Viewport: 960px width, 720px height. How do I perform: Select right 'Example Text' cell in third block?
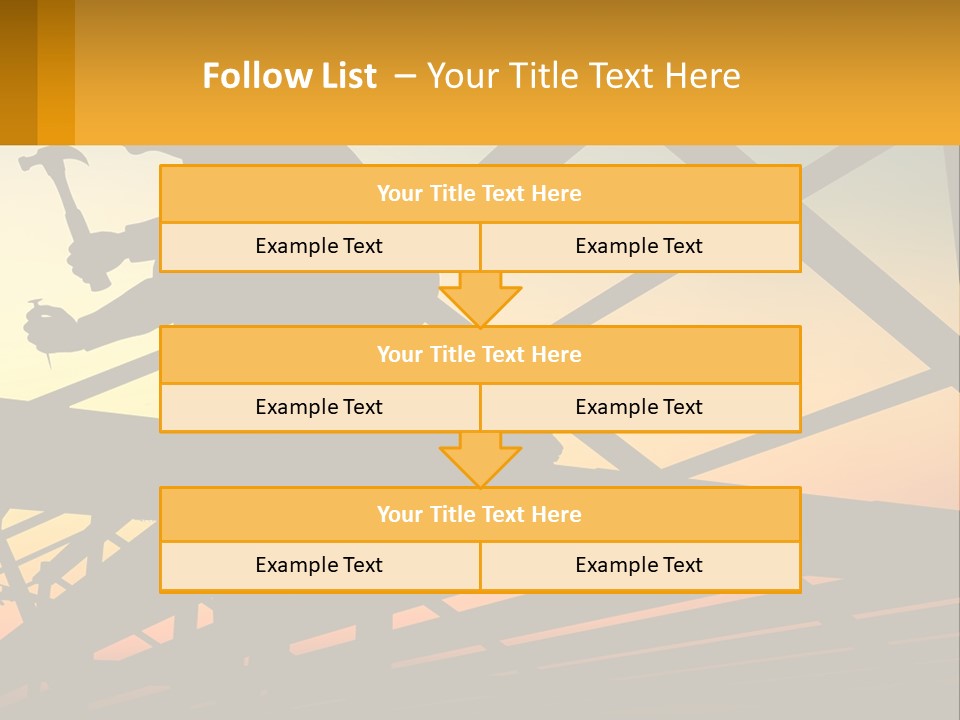point(640,566)
